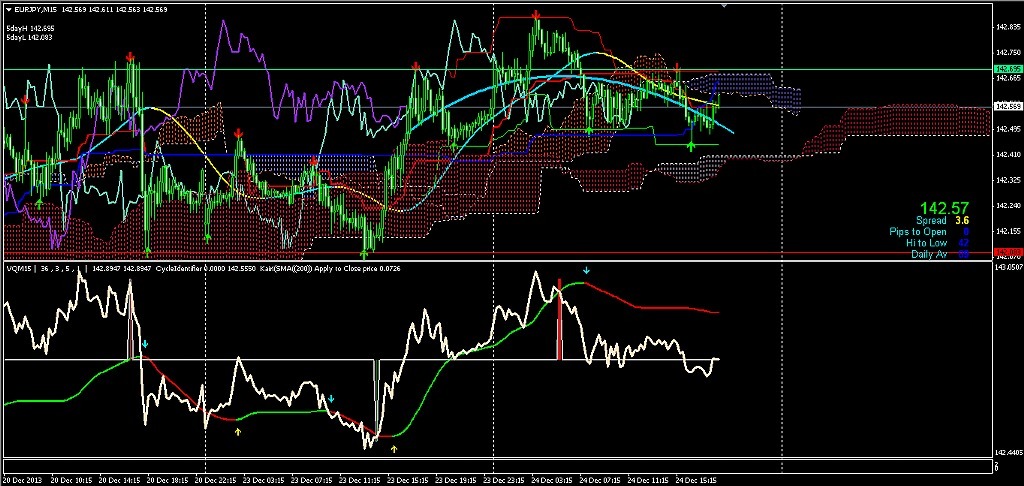Click the 142.569 current price tag on axis
Image resolution: width=1024 pixels, height=486 pixels.
[x=1007, y=106]
